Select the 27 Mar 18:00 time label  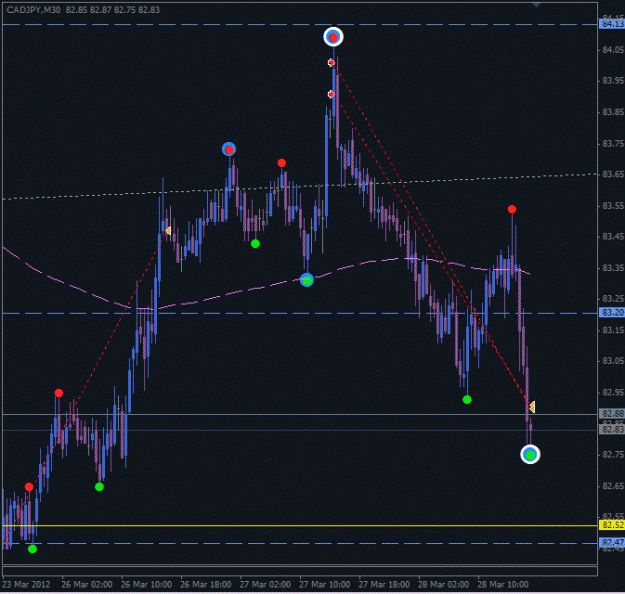(x=384, y=584)
